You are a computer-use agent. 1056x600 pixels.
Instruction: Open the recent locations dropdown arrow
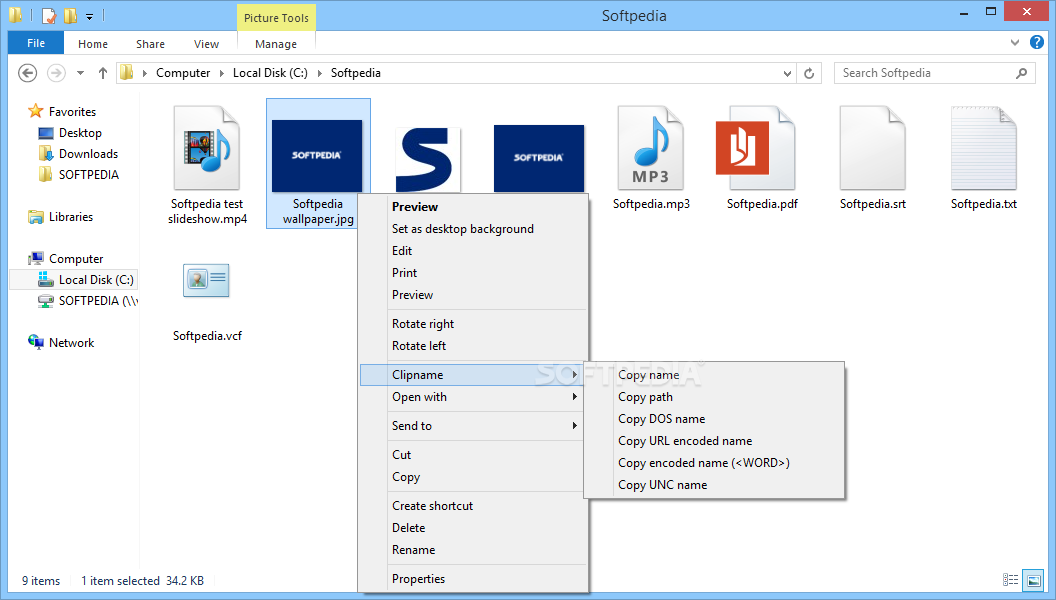coord(80,73)
